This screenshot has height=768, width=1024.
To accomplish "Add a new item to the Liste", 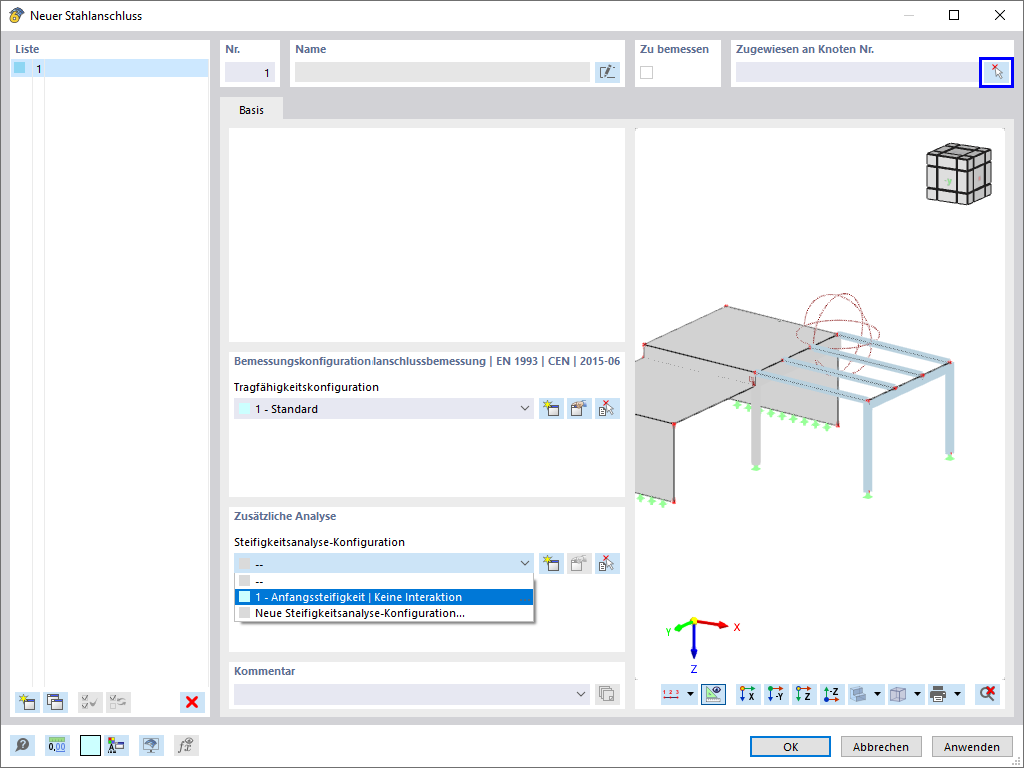I will click(27, 702).
